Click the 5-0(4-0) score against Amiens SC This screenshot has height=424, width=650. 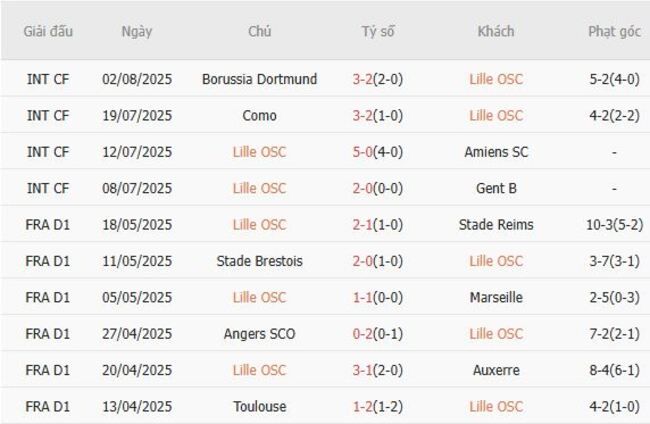(x=378, y=152)
